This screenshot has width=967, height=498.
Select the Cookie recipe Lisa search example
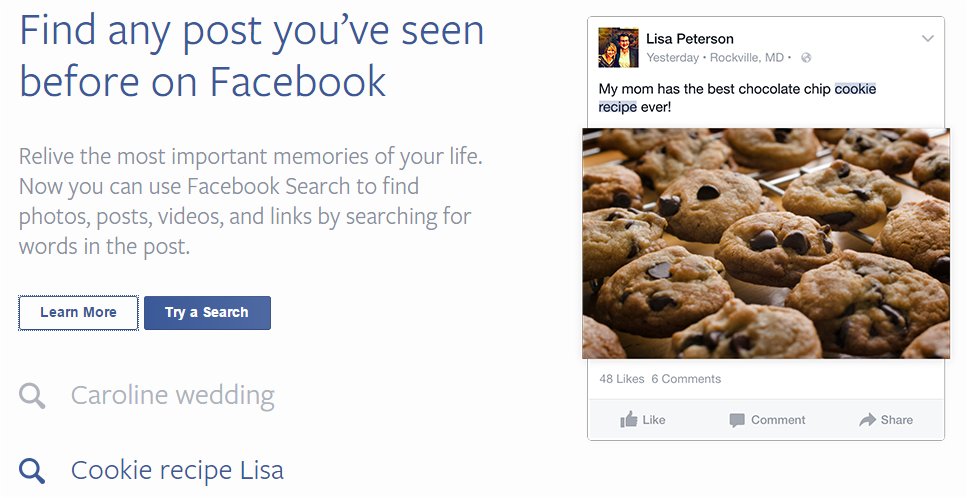(177, 470)
